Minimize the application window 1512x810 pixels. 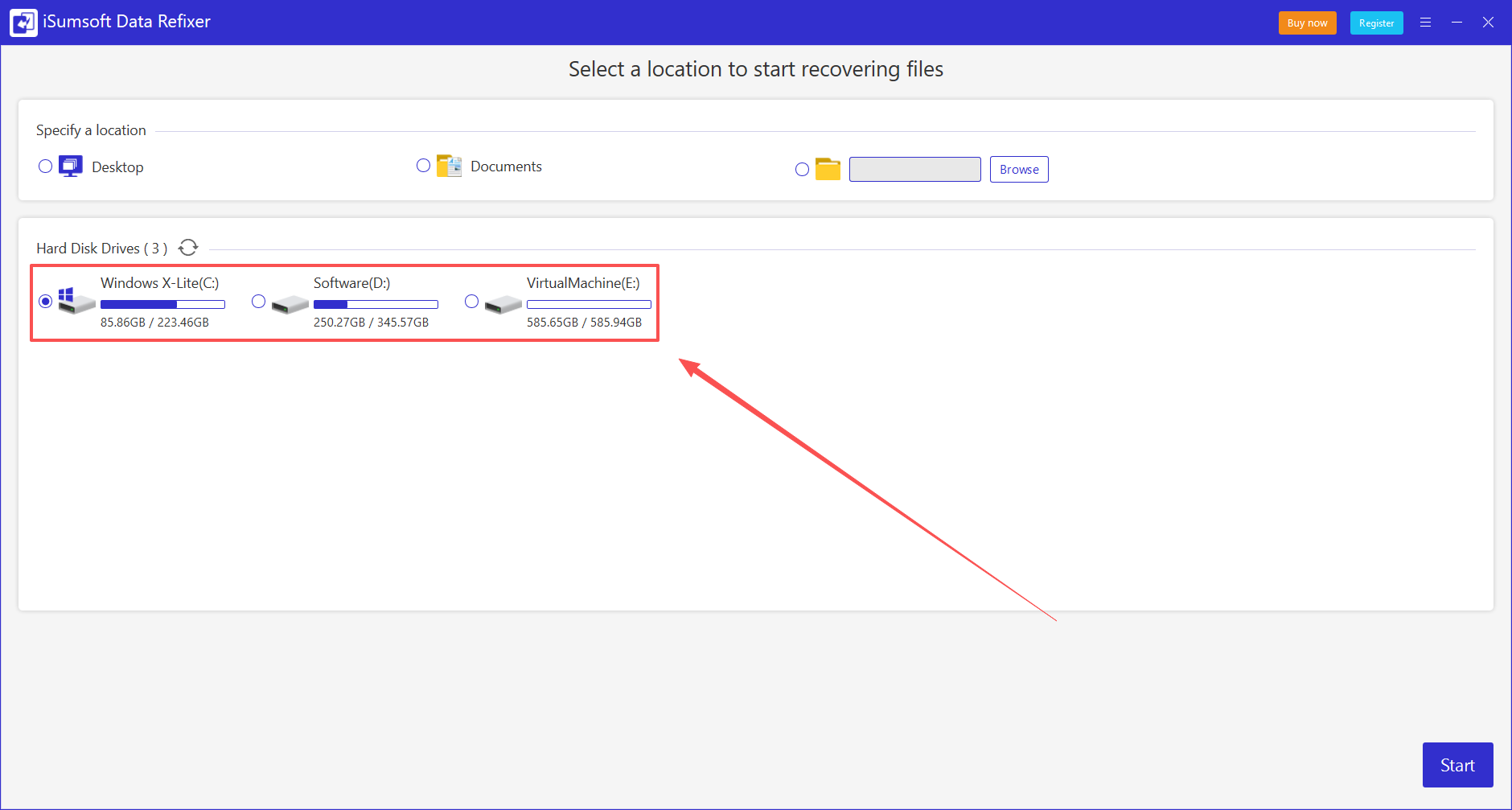pyautogui.click(x=1457, y=22)
